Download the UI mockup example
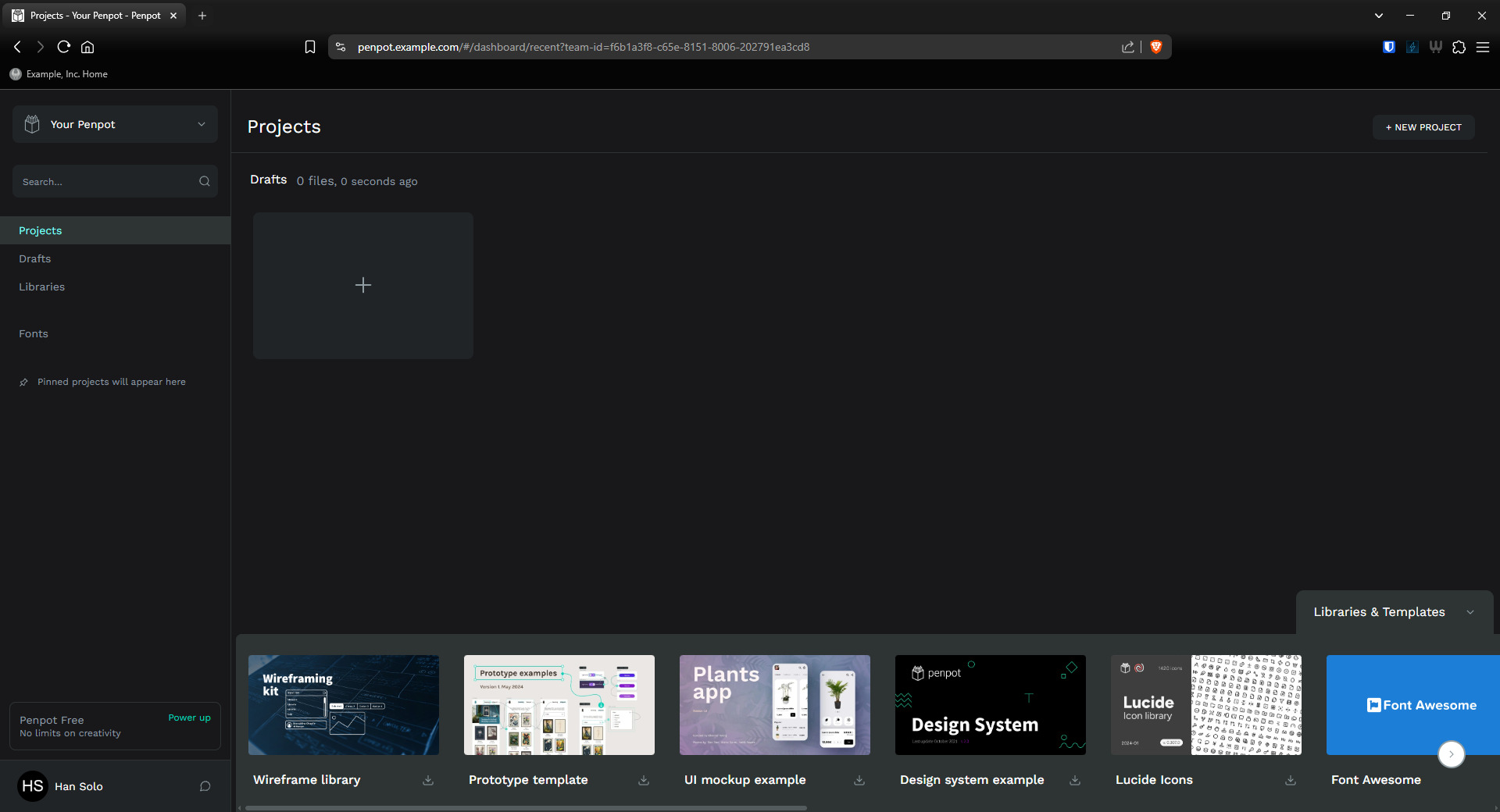The height and width of the screenshot is (812, 1500). [859, 780]
